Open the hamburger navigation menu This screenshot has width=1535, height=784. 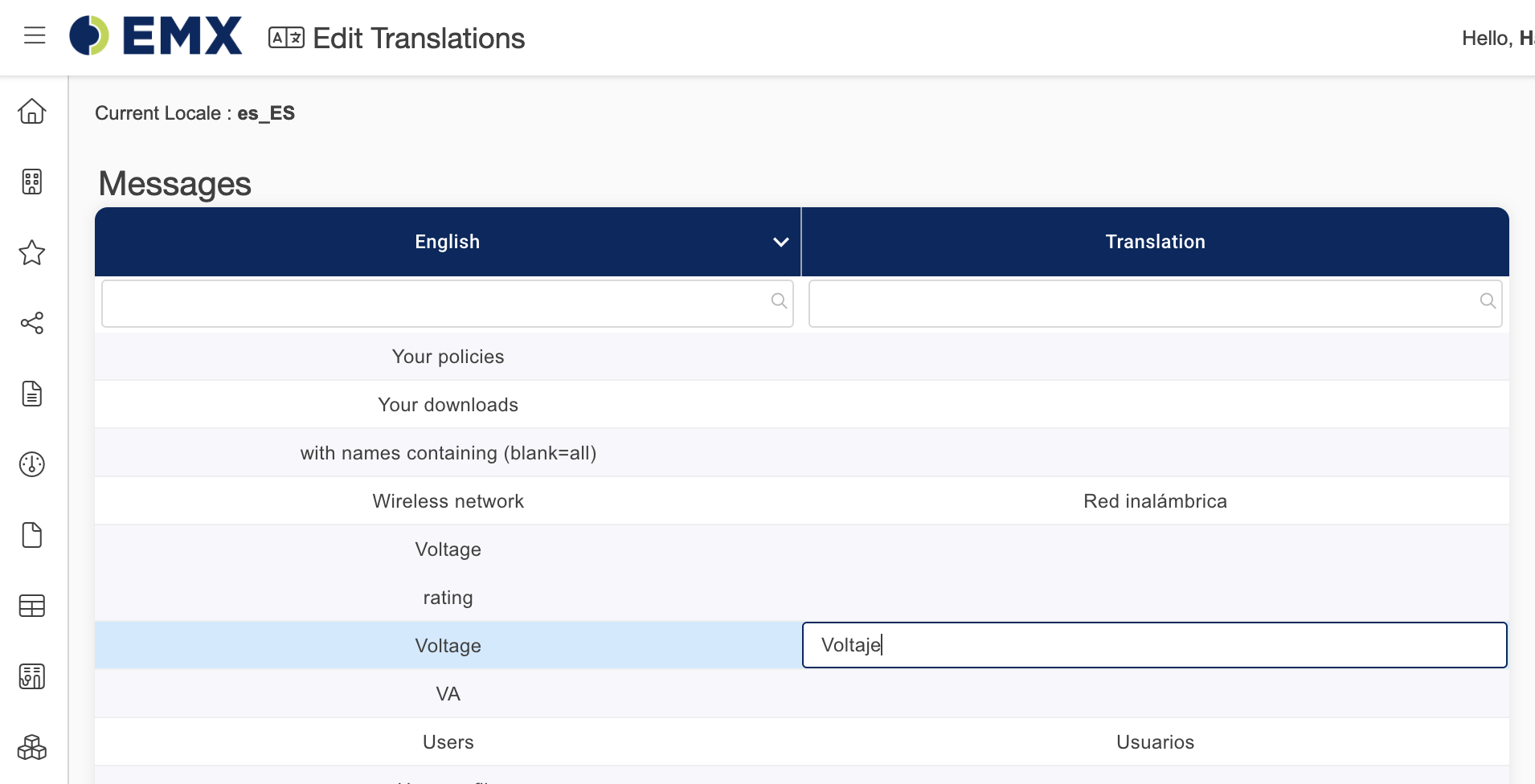click(x=35, y=35)
